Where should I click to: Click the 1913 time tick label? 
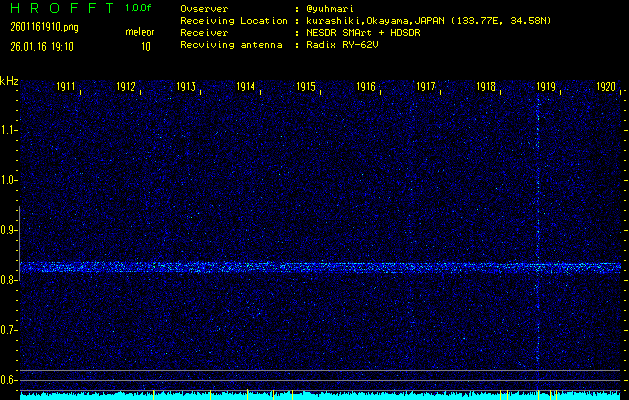click(186, 87)
